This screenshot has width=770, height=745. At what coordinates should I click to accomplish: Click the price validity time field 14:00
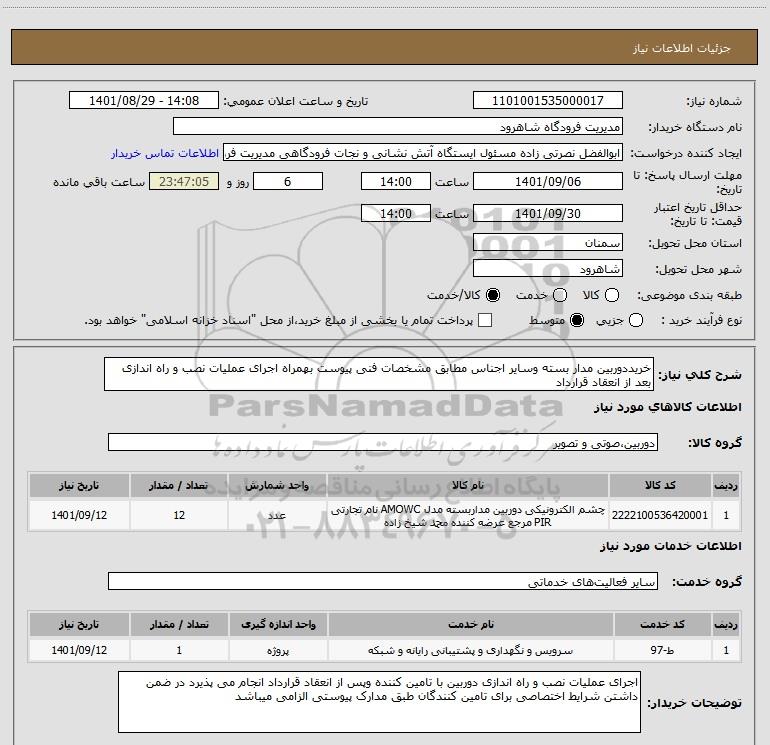(x=396, y=213)
